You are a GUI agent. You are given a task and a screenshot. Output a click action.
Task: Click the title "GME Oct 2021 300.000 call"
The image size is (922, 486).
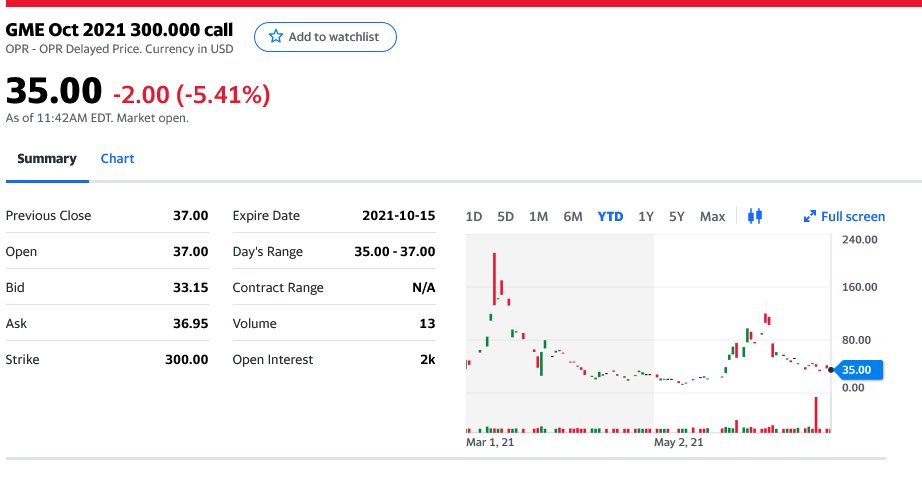[119, 29]
